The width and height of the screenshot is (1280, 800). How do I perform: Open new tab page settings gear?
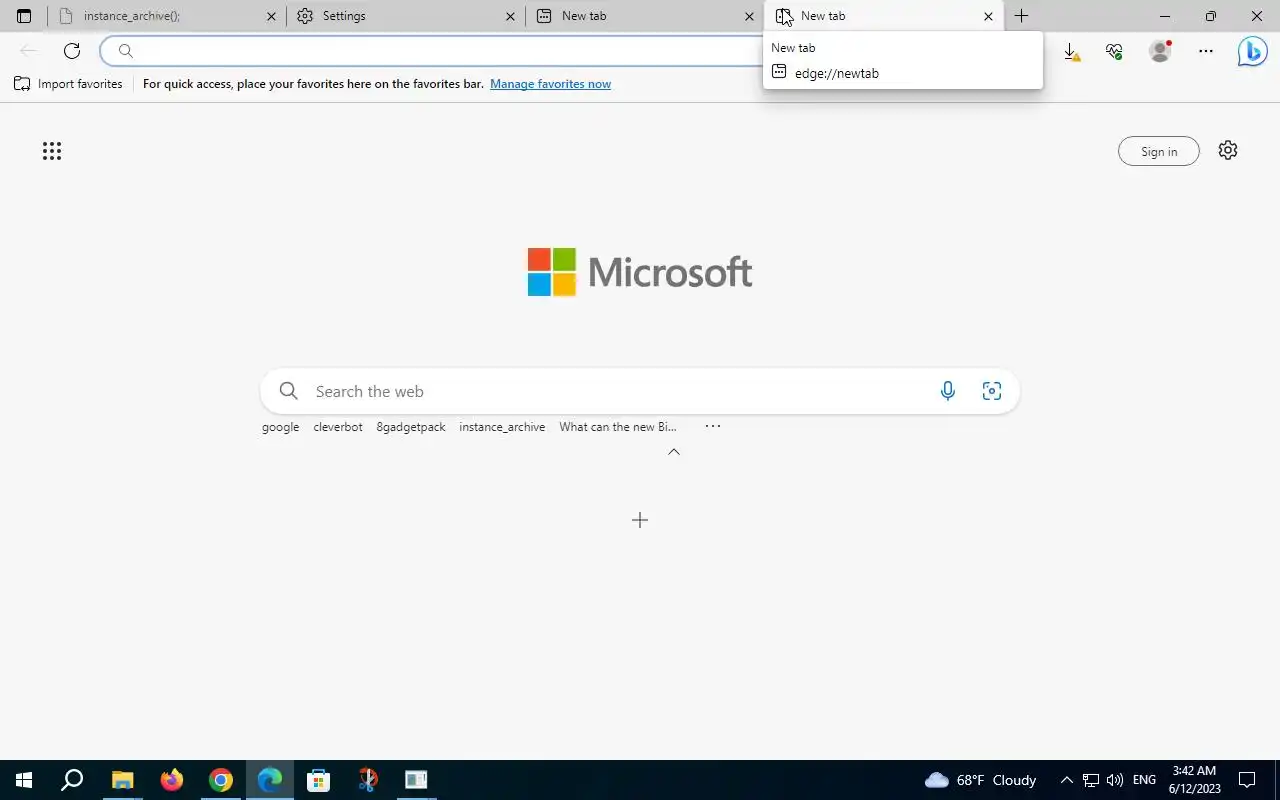coord(1228,150)
